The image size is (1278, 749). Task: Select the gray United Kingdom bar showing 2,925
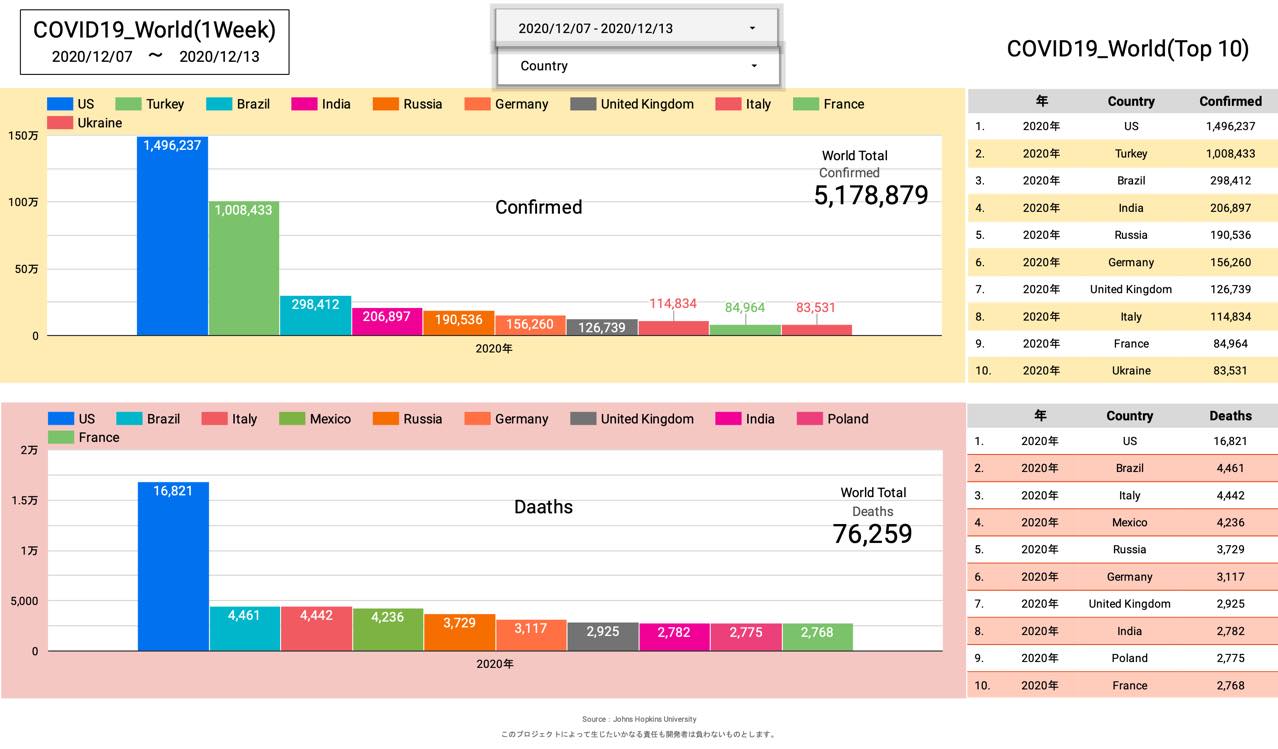603,637
